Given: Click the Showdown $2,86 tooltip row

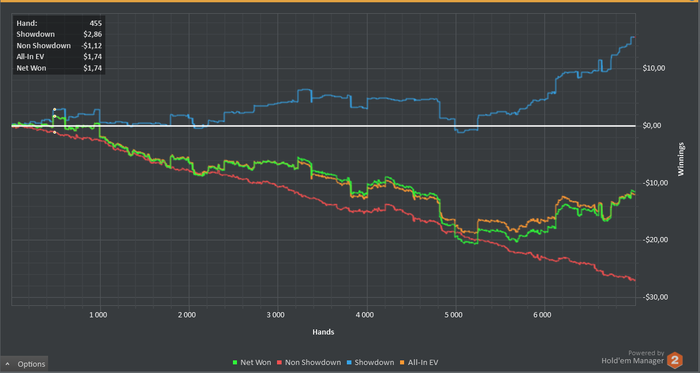Looking at the screenshot, I should (59, 34).
